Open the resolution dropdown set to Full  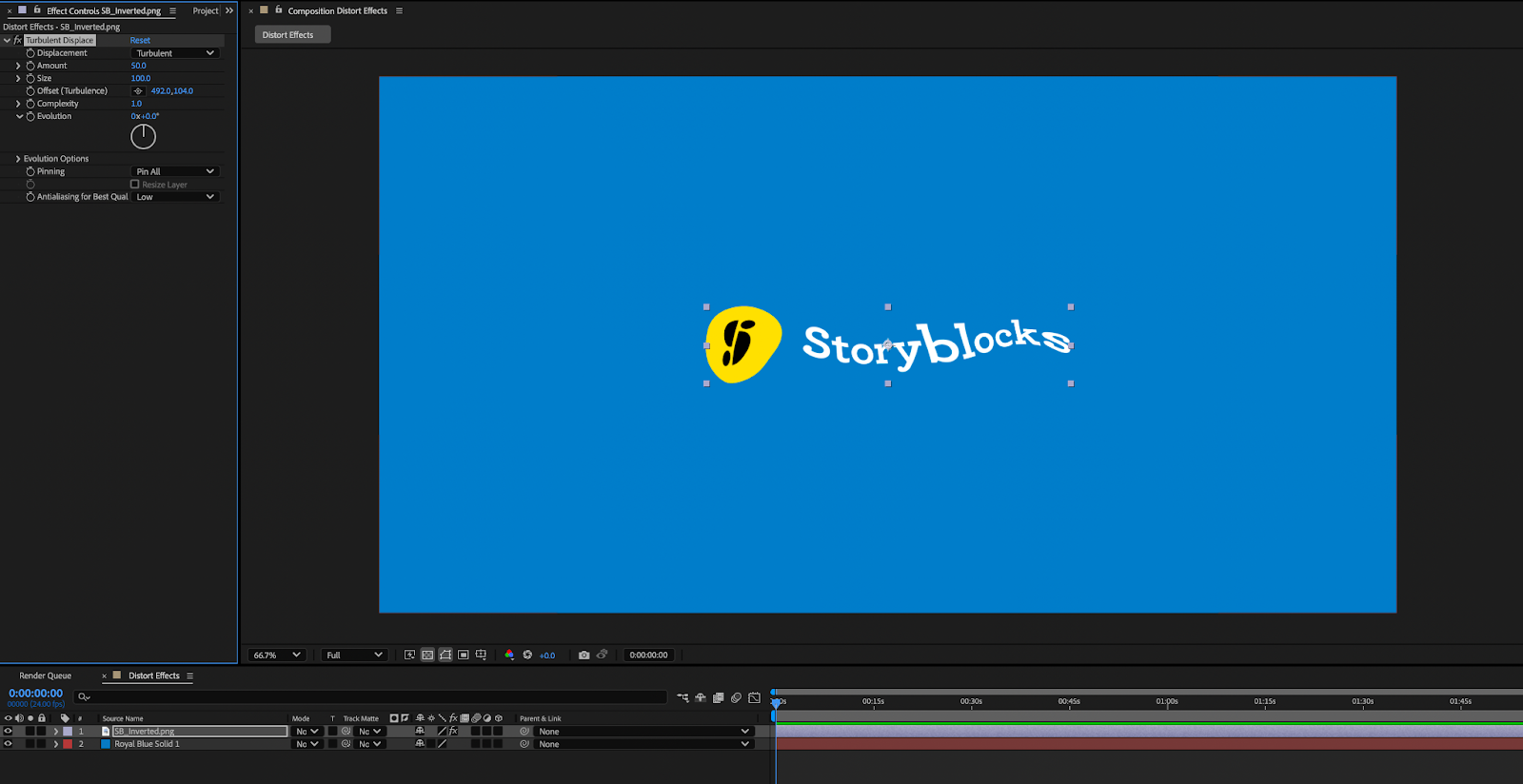click(x=354, y=655)
